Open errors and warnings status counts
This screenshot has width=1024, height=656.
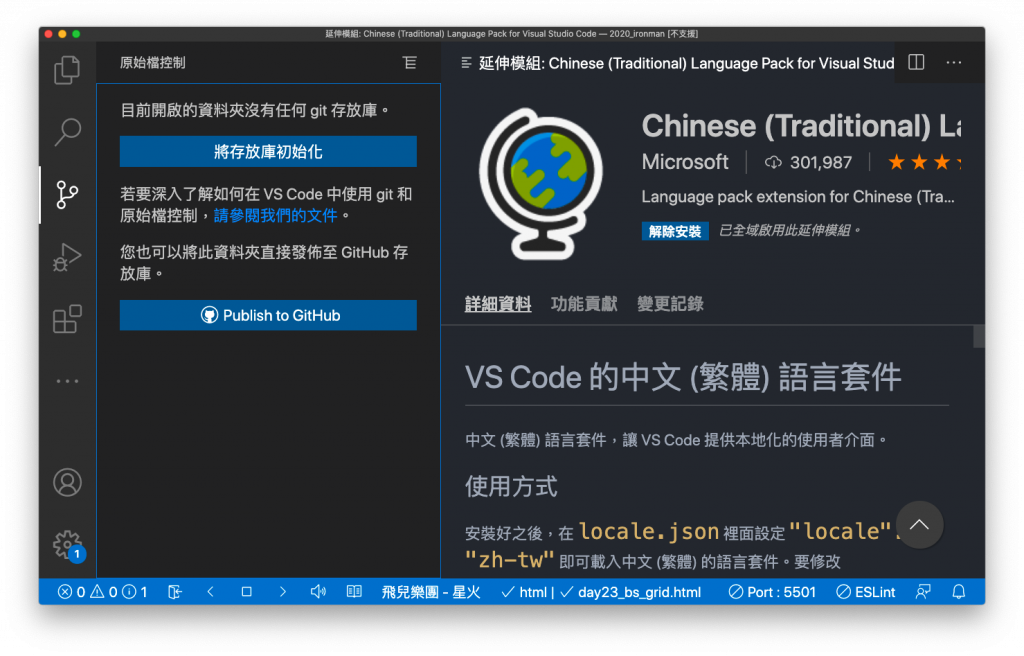[x=103, y=592]
